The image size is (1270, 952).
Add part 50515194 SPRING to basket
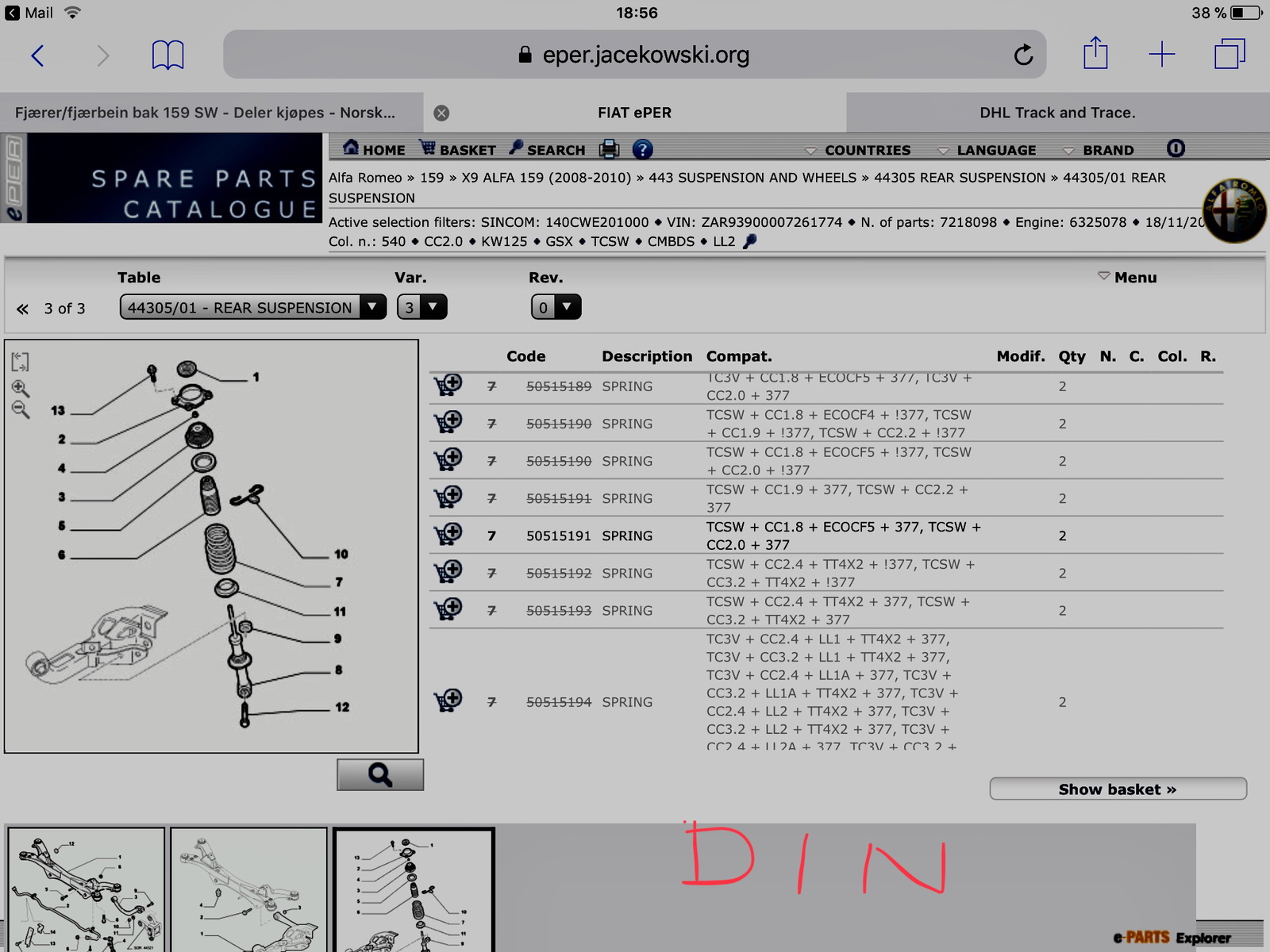448,701
